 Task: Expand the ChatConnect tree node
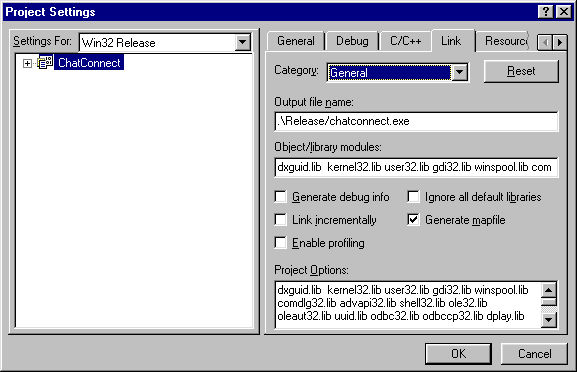(x=27, y=63)
